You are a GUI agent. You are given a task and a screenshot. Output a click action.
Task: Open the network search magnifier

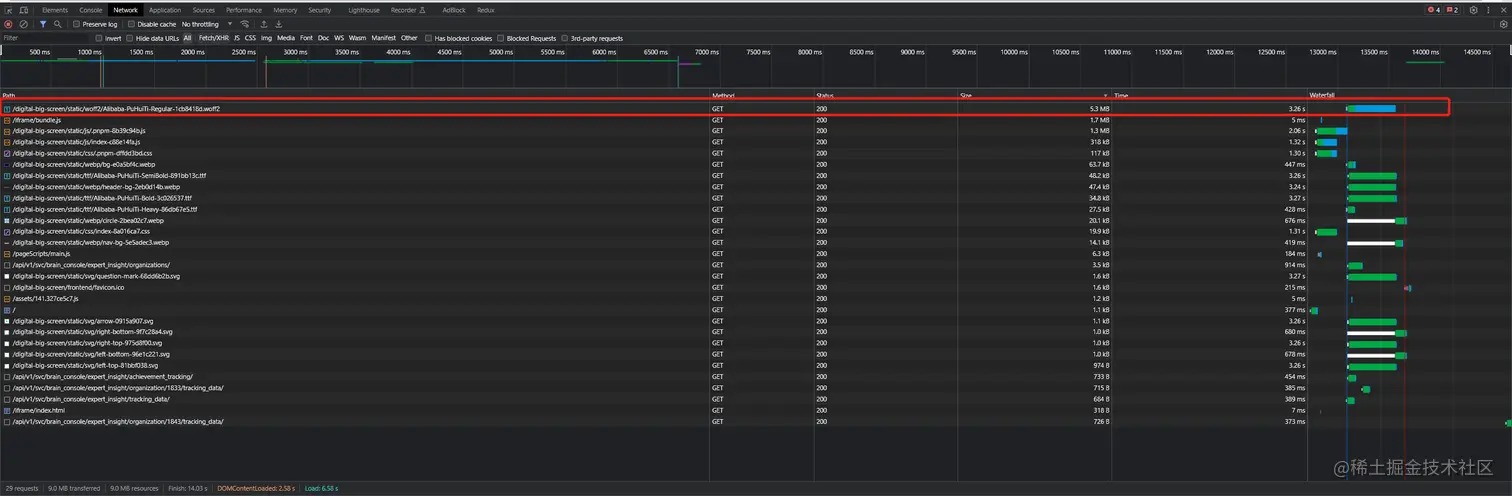[58, 24]
